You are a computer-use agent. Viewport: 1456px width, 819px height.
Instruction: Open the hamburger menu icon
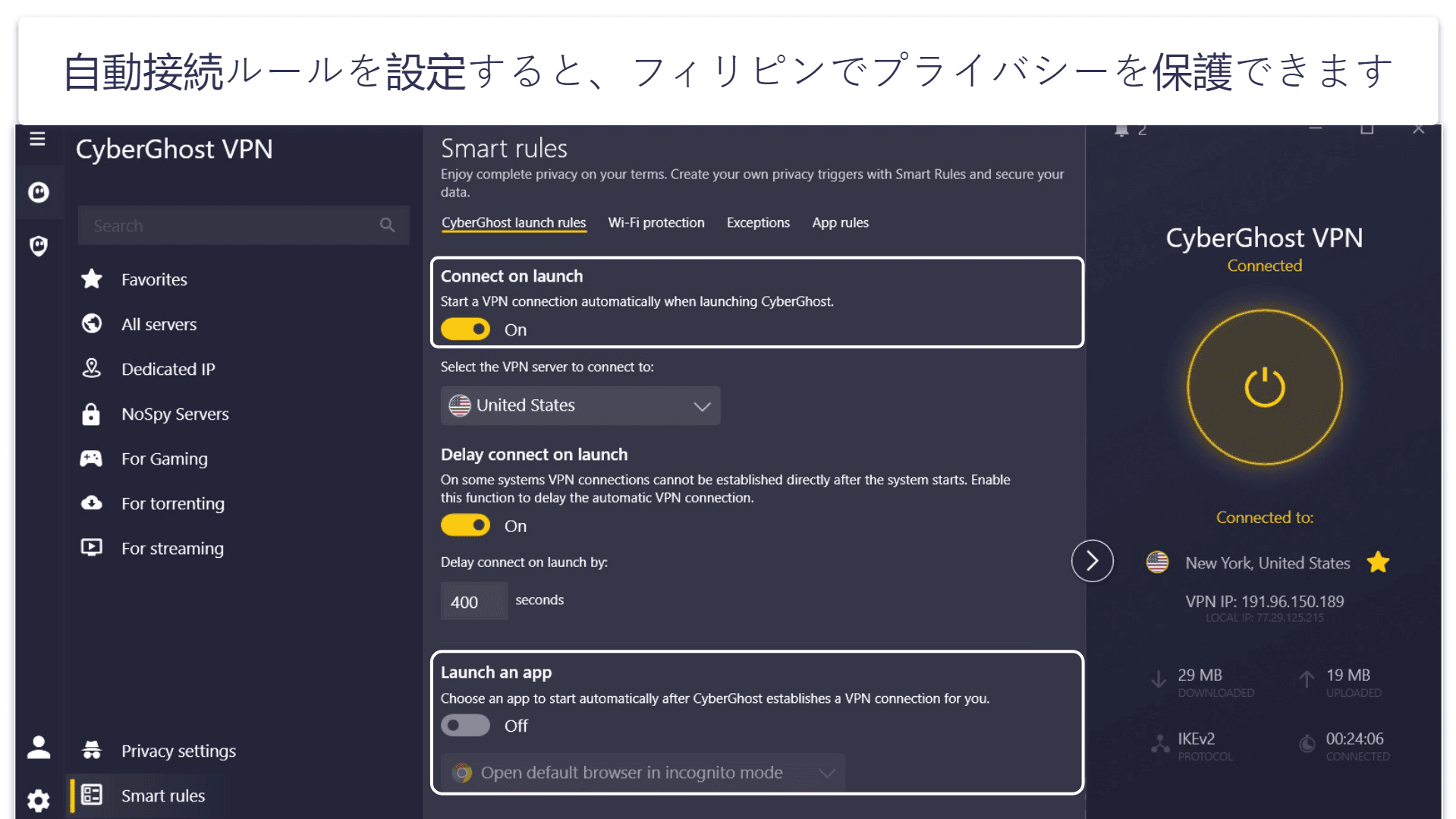click(37, 139)
